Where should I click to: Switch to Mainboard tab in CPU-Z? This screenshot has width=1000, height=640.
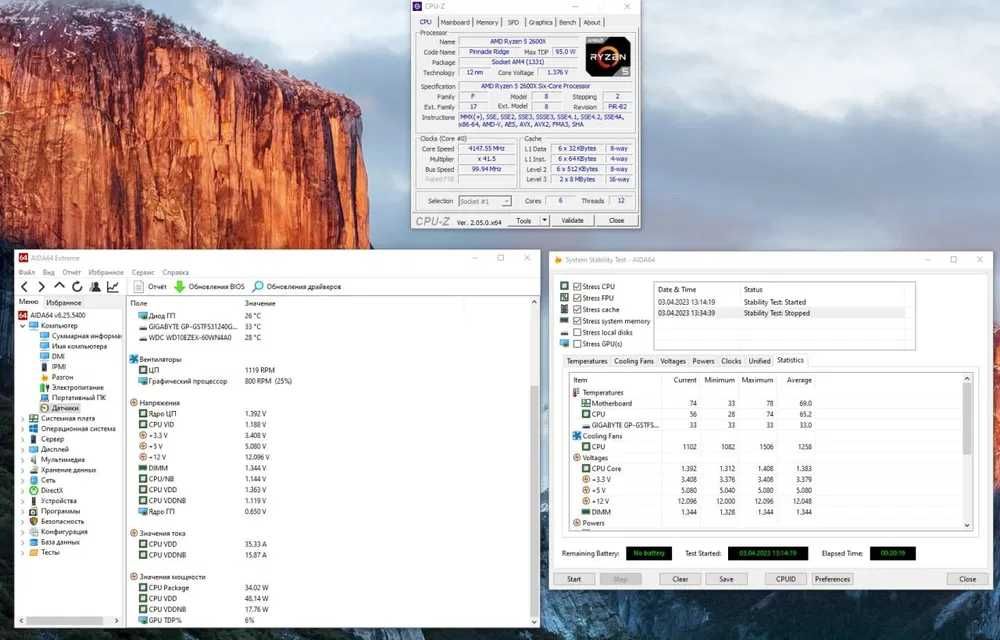click(x=455, y=22)
